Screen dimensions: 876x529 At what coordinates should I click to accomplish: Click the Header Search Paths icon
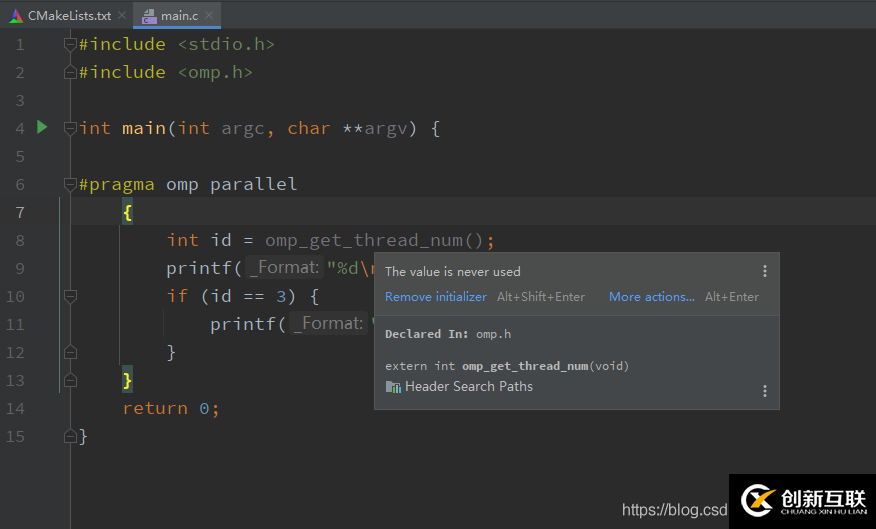393,387
